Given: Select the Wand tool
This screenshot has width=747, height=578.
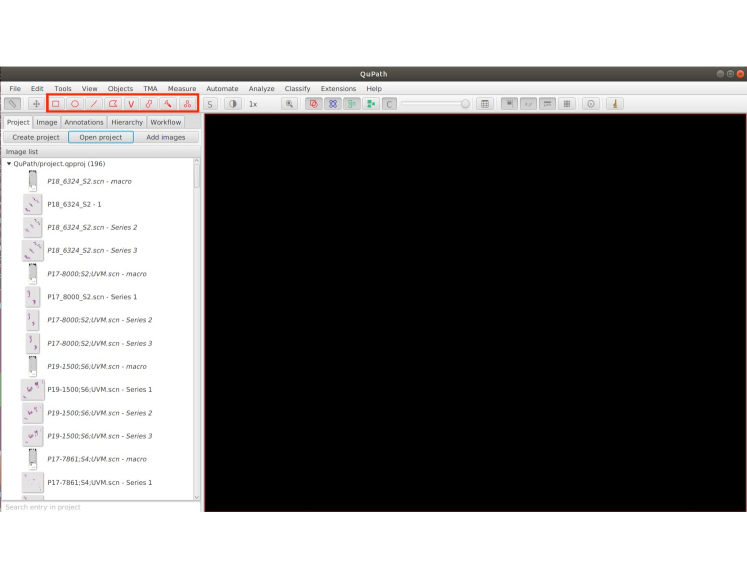Looking at the screenshot, I should [168, 104].
